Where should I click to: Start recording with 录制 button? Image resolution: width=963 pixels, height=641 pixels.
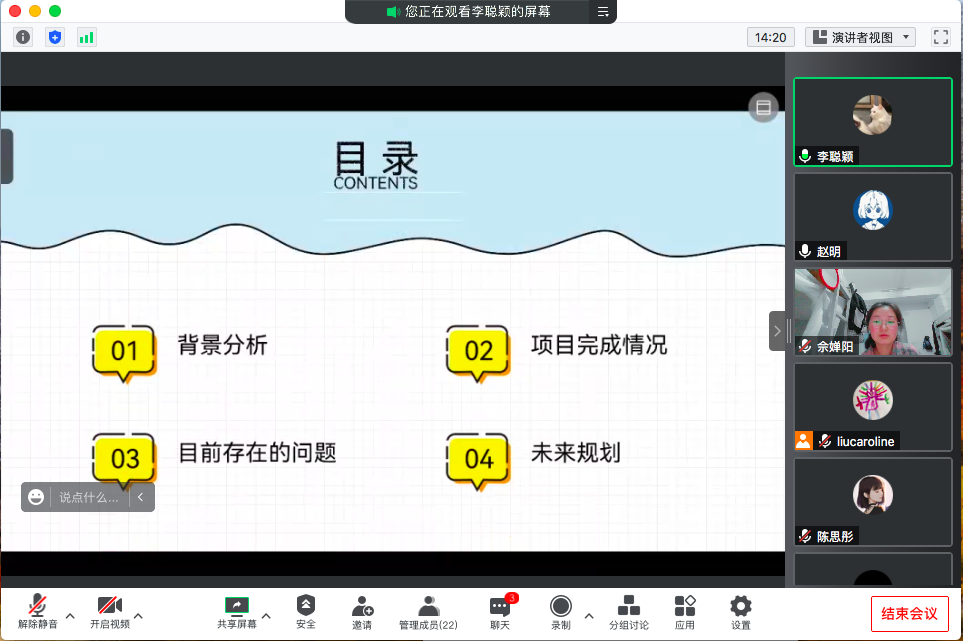[561, 612]
